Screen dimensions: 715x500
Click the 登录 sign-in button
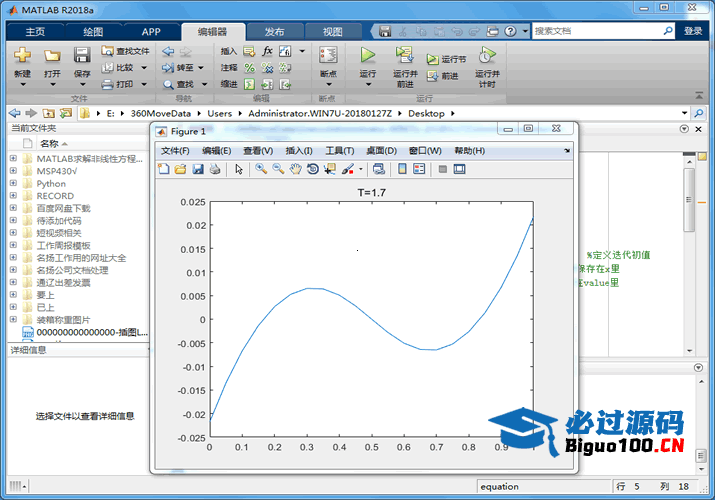[693, 31]
